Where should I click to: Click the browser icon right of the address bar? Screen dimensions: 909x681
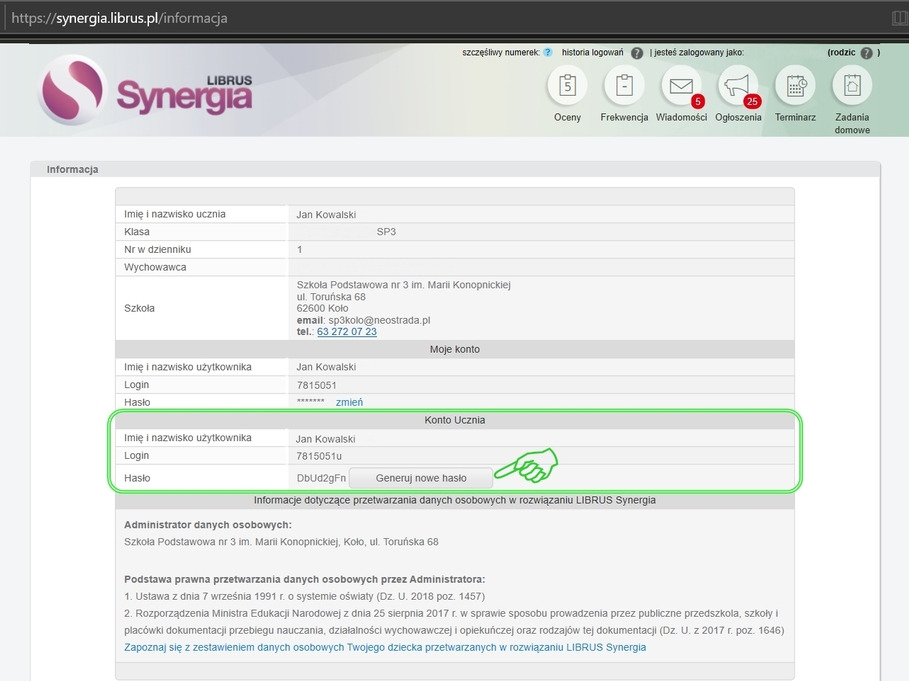899,18
